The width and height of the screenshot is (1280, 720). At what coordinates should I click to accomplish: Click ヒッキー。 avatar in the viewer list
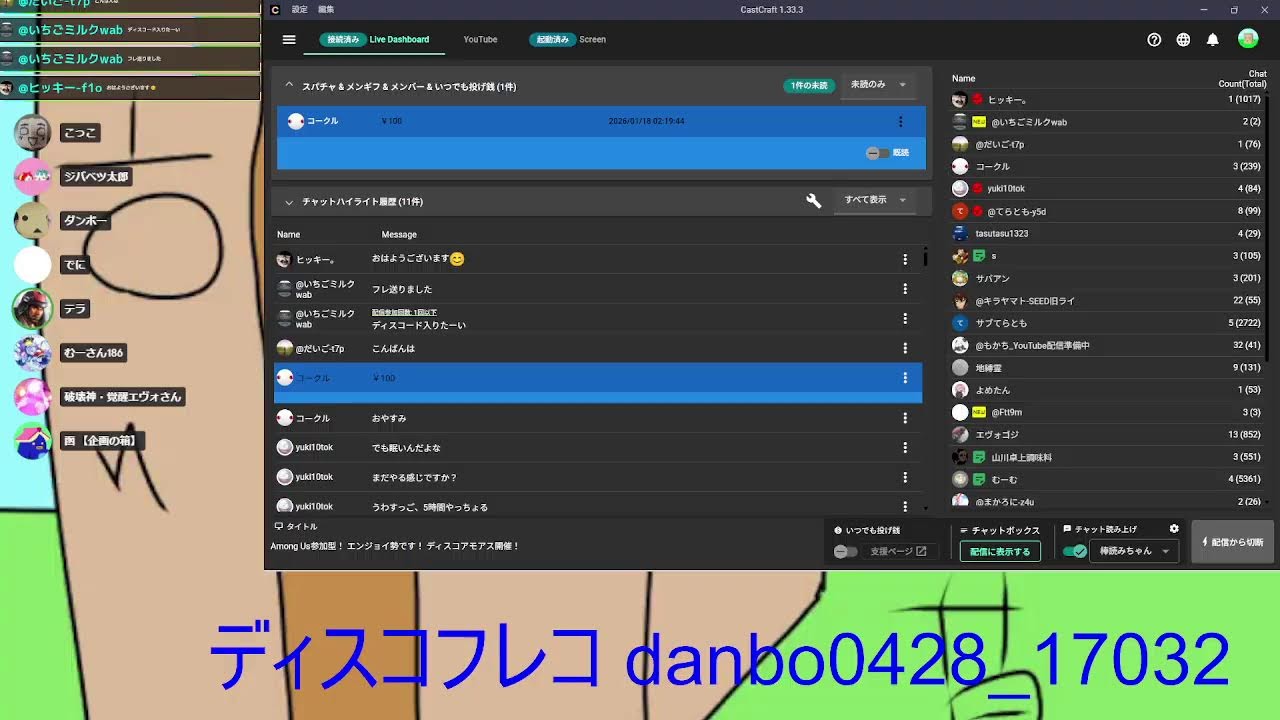point(960,100)
